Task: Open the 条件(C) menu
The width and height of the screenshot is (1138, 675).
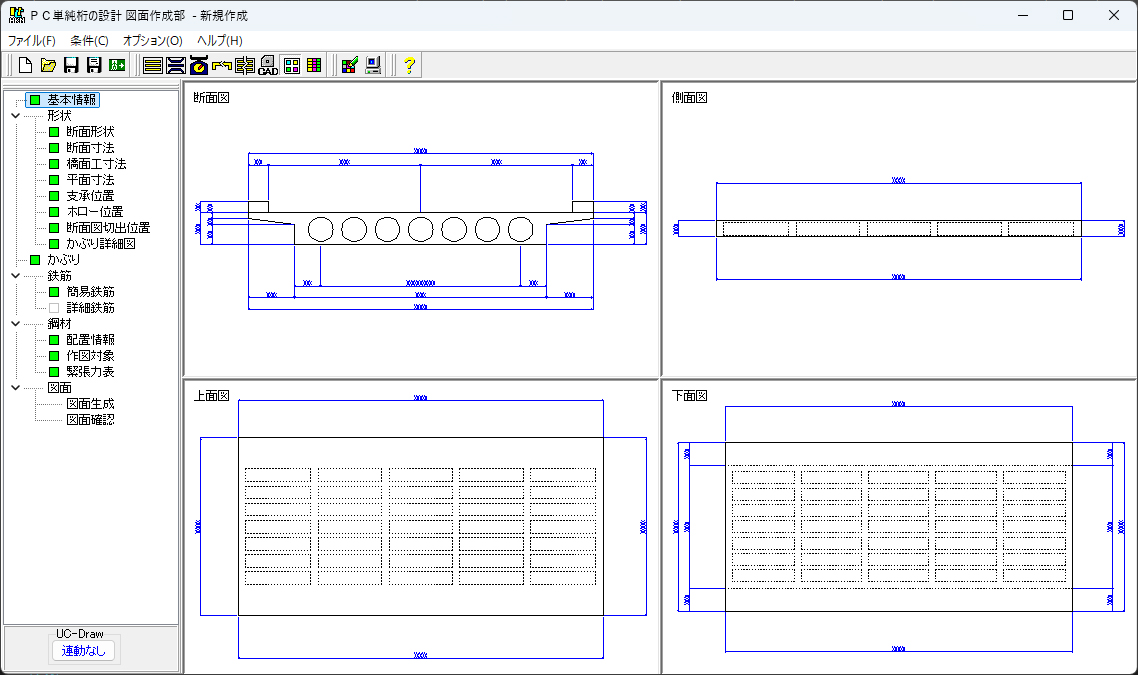Action: (89, 41)
